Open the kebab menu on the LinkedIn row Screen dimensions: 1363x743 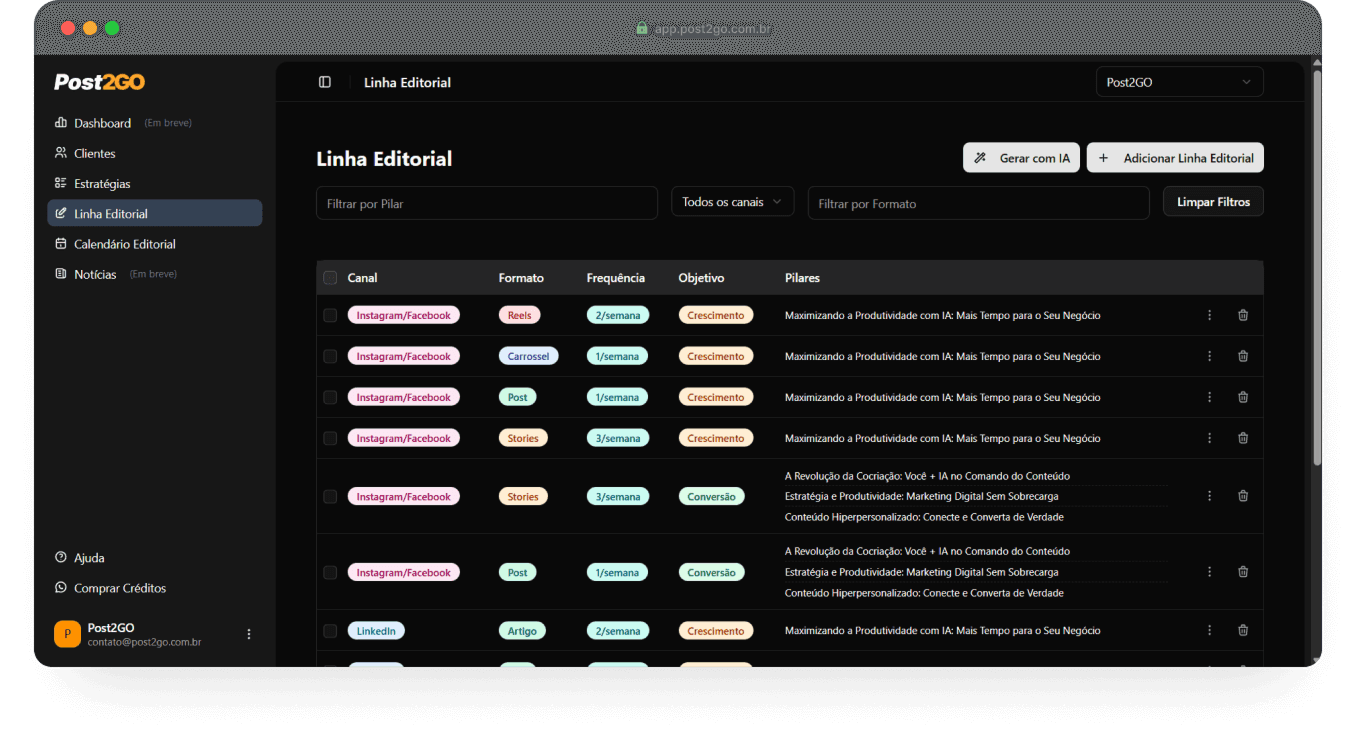pos(1209,630)
